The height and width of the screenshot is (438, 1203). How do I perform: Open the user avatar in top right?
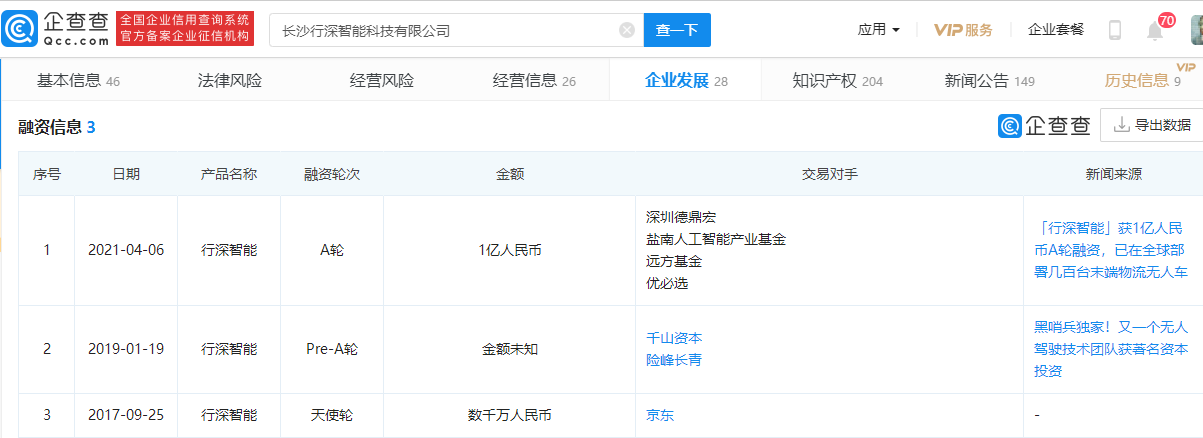pos(1196,29)
